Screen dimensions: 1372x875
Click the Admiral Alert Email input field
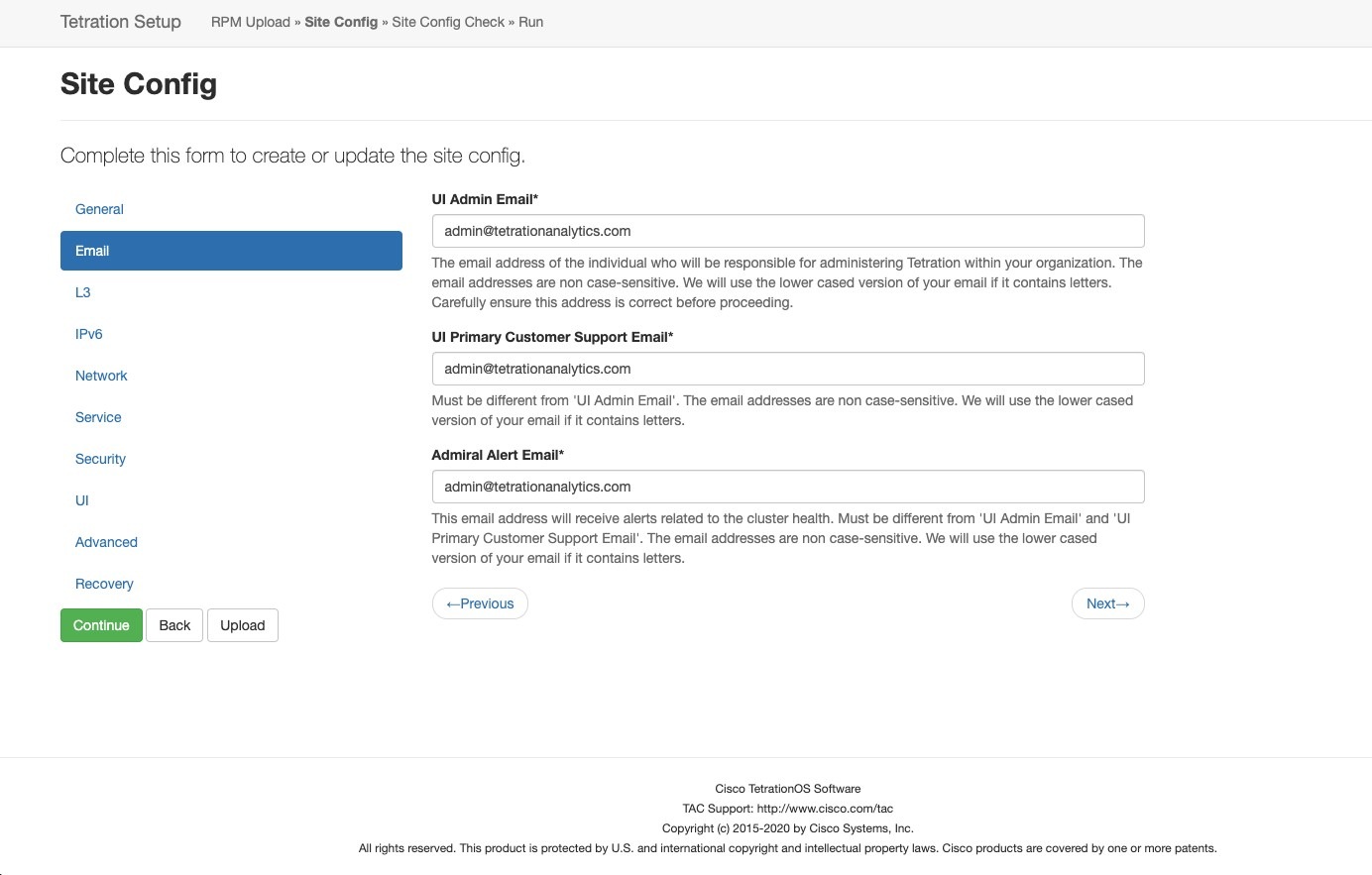point(787,487)
